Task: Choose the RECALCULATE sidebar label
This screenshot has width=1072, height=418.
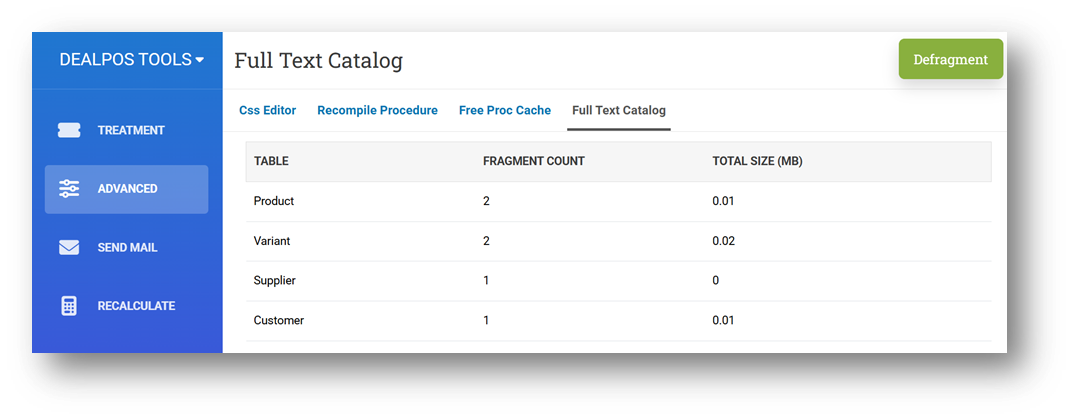Action: coord(136,306)
